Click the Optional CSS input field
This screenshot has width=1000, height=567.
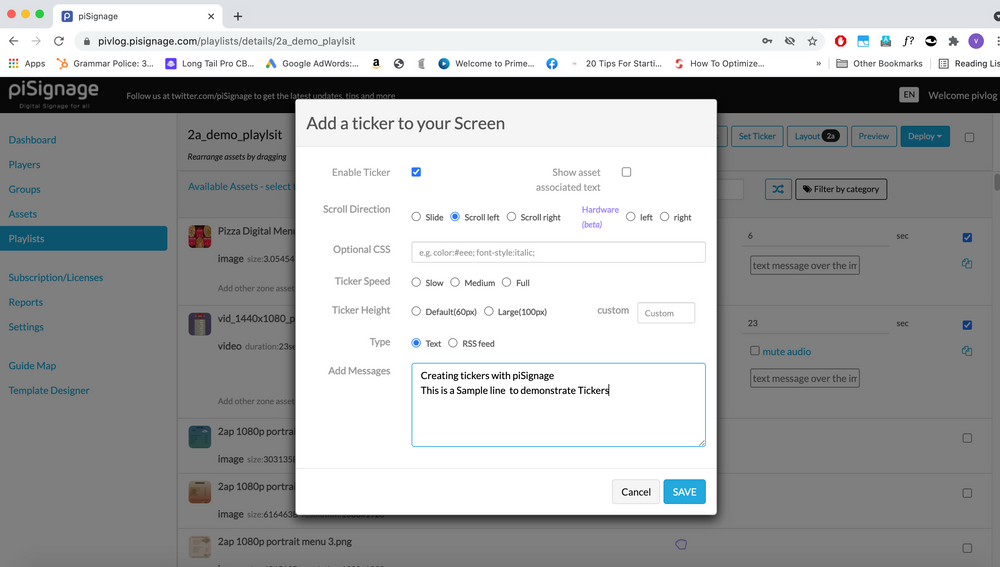(558, 252)
